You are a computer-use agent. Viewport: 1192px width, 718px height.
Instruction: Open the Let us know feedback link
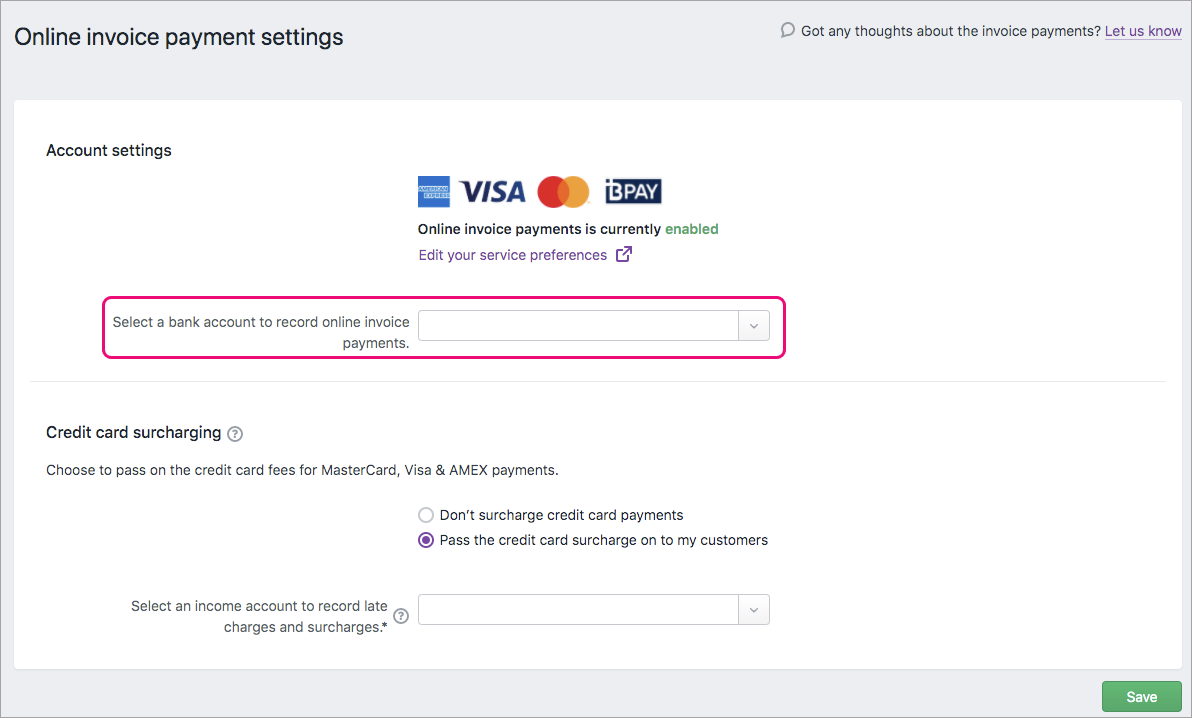coord(1143,31)
